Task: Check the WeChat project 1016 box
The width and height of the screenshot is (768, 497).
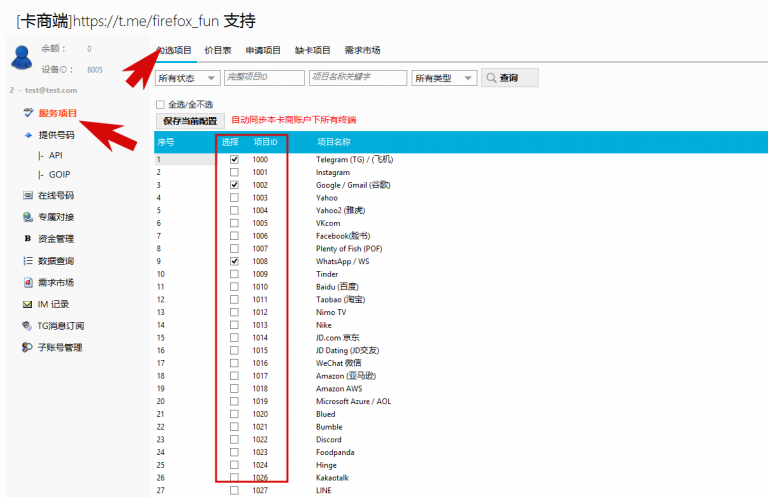Action: 234,363
